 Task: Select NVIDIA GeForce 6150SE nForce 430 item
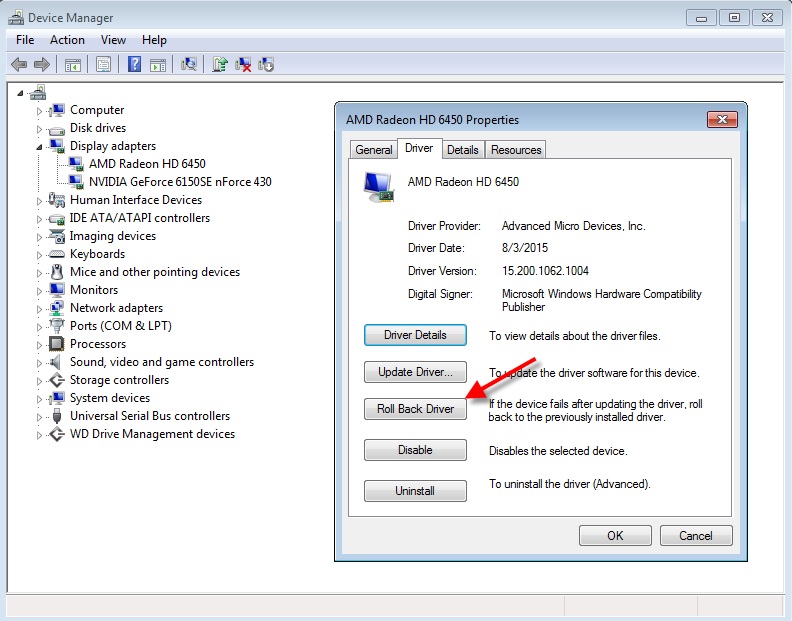[180, 182]
